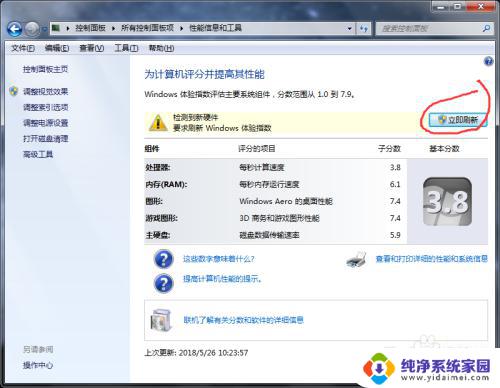Image resolution: width=500 pixels, height=388 pixels.
Task: Click the 立即刷新 button
Action: pos(458,120)
